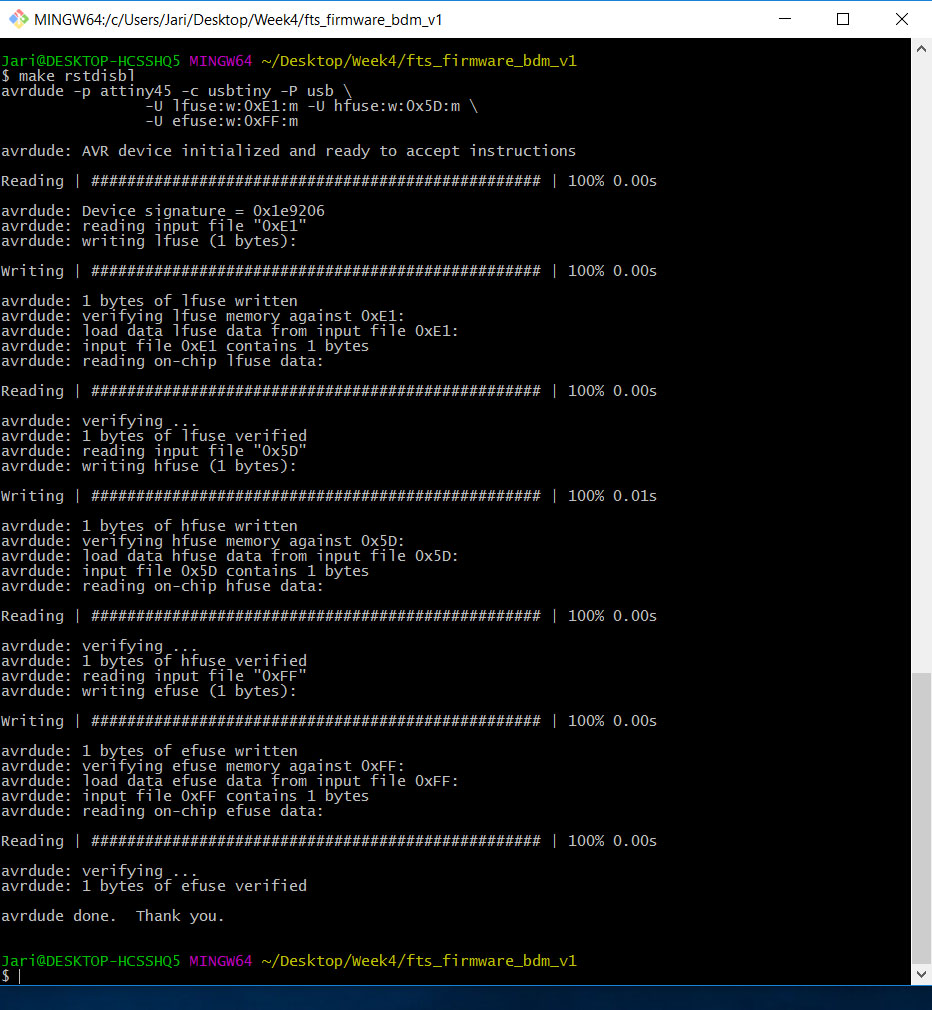Click the Git Bash MINGW64 title bar icon

click(x=18, y=19)
